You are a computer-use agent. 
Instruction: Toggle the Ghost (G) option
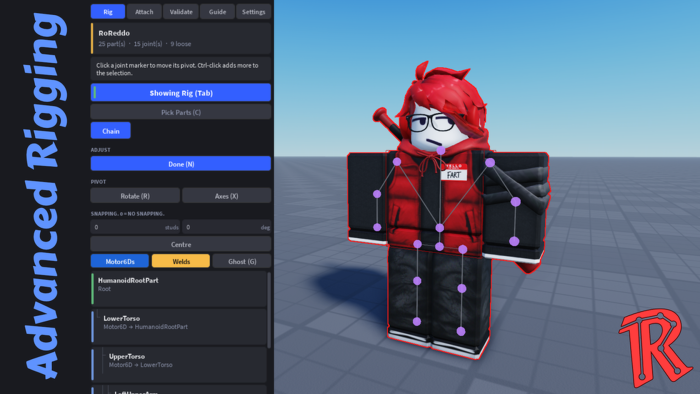pos(242,261)
